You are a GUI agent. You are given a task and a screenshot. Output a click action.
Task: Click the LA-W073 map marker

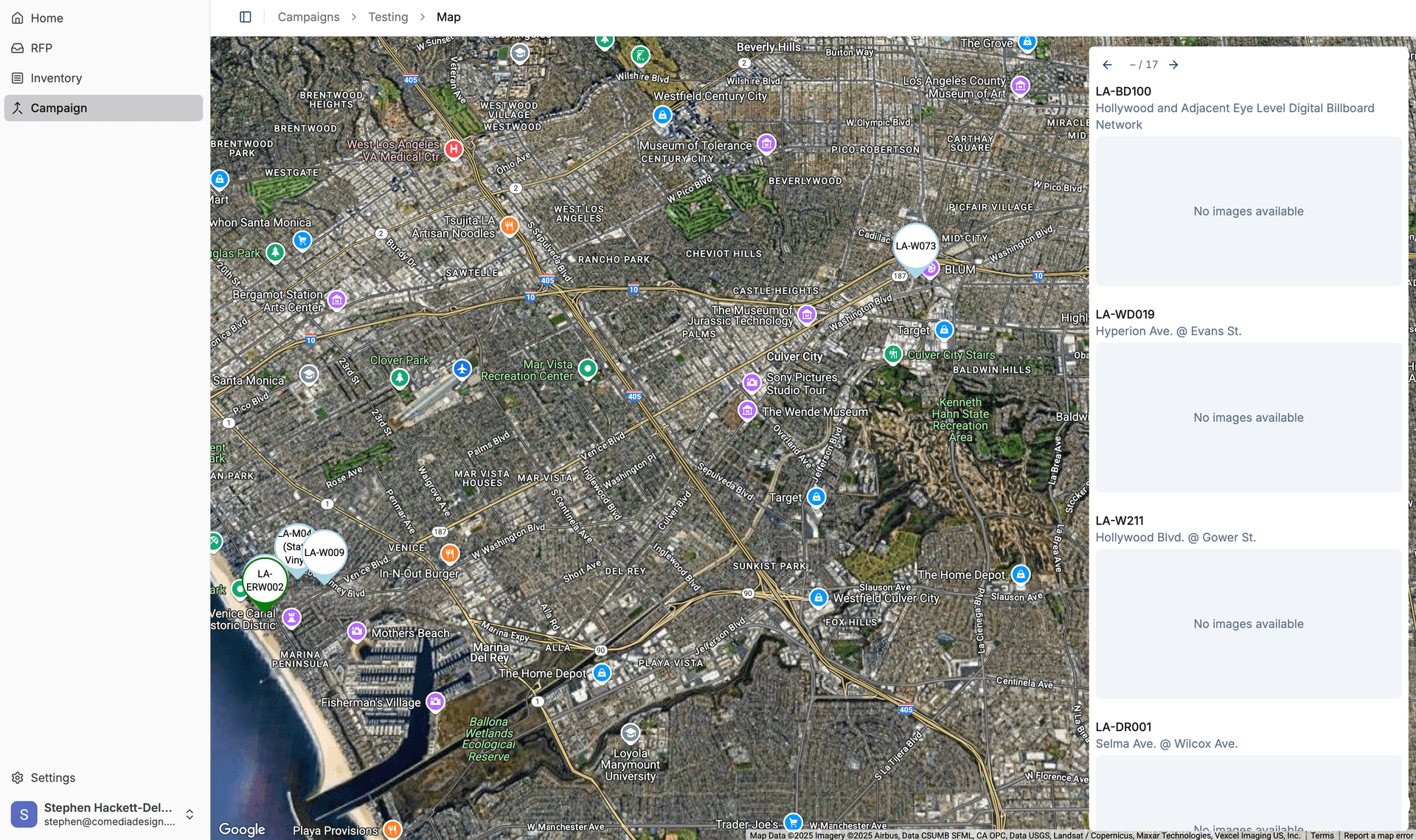pyautogui.click(x=915, y=246)
